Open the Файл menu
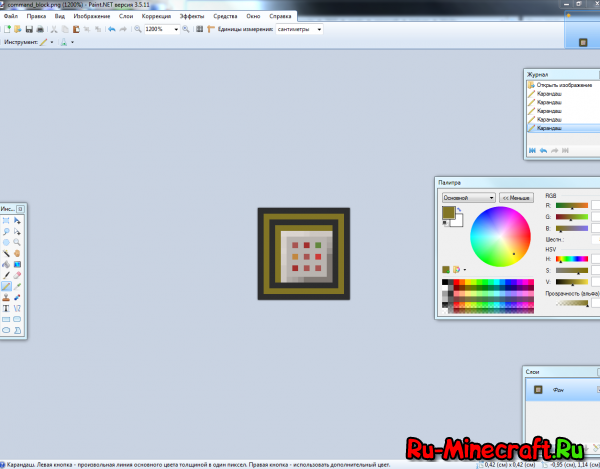600x469 pixels. (x=11, y=16)
